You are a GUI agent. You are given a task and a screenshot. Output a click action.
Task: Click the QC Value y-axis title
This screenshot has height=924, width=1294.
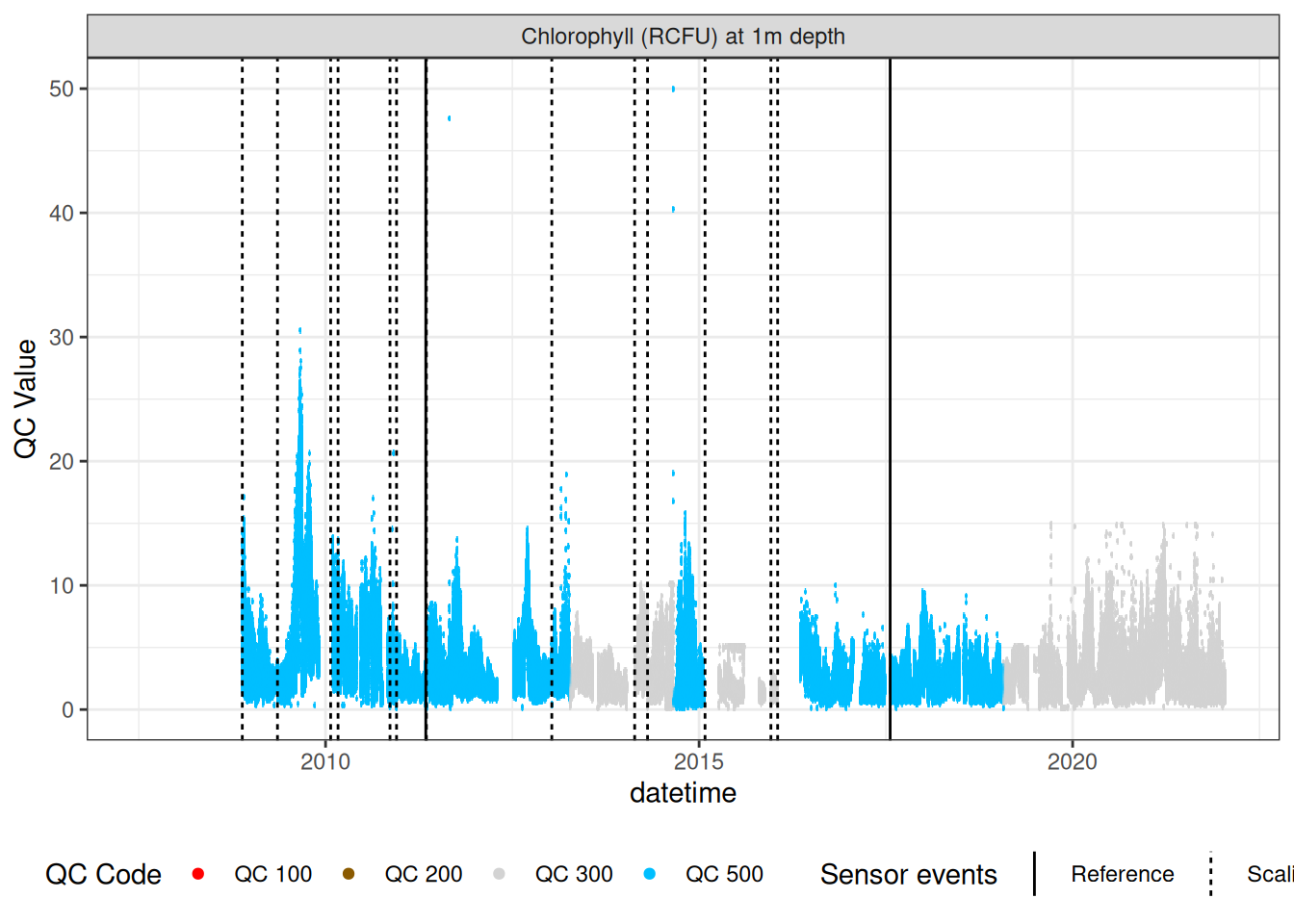[26, 398]
